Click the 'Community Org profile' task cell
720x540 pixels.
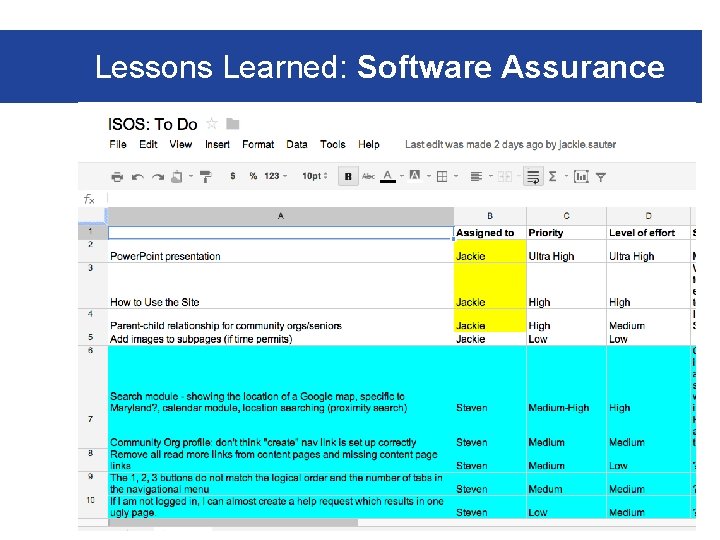click(x=281, y=432)
